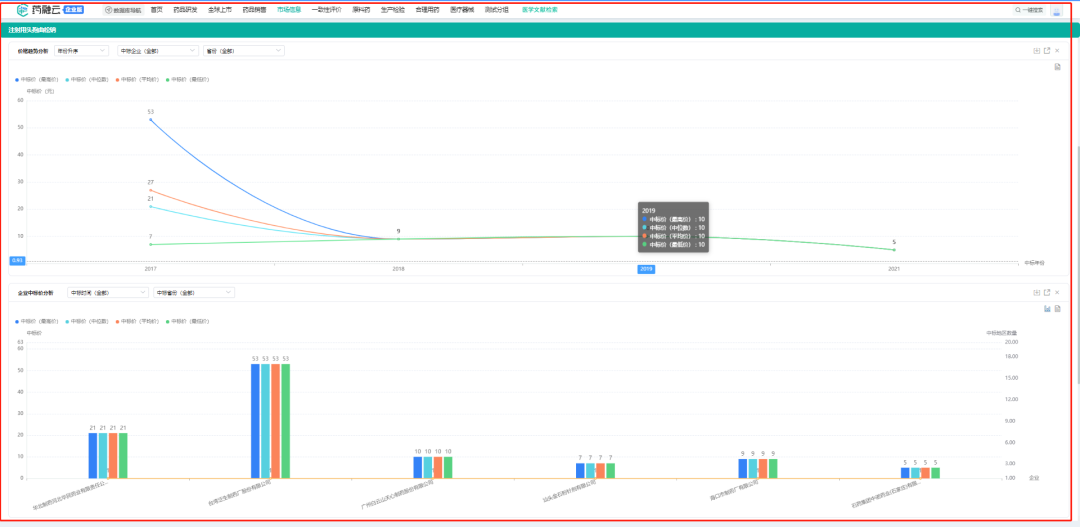Toggle 中标价(平均价) series in trend chart legend
Viewport: 1080px width, 527px height.
pyautogui.click(x=138, y=79)
